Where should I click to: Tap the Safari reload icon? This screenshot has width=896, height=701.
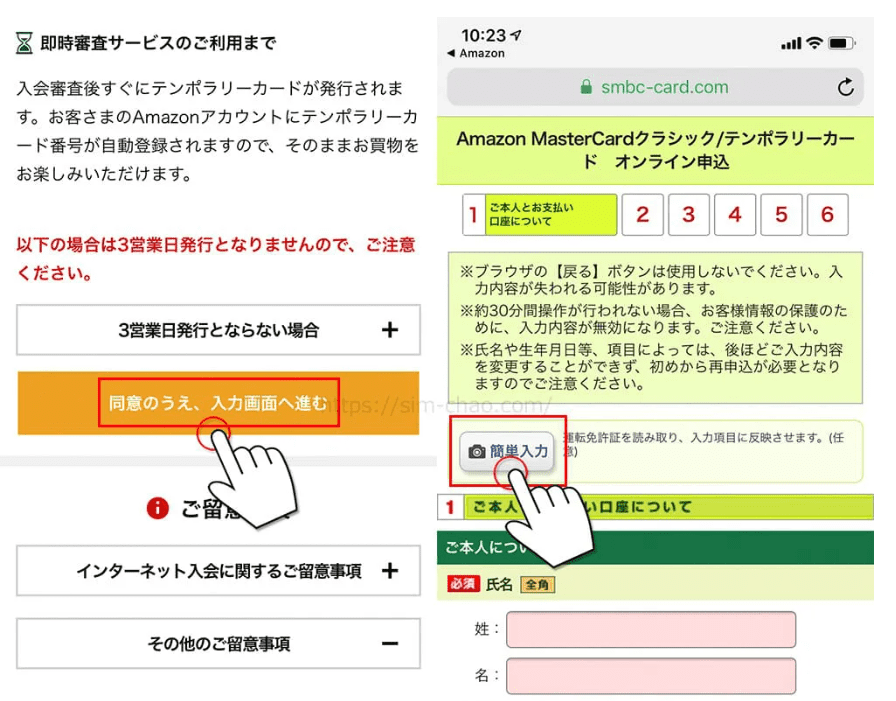pos(846,87)
